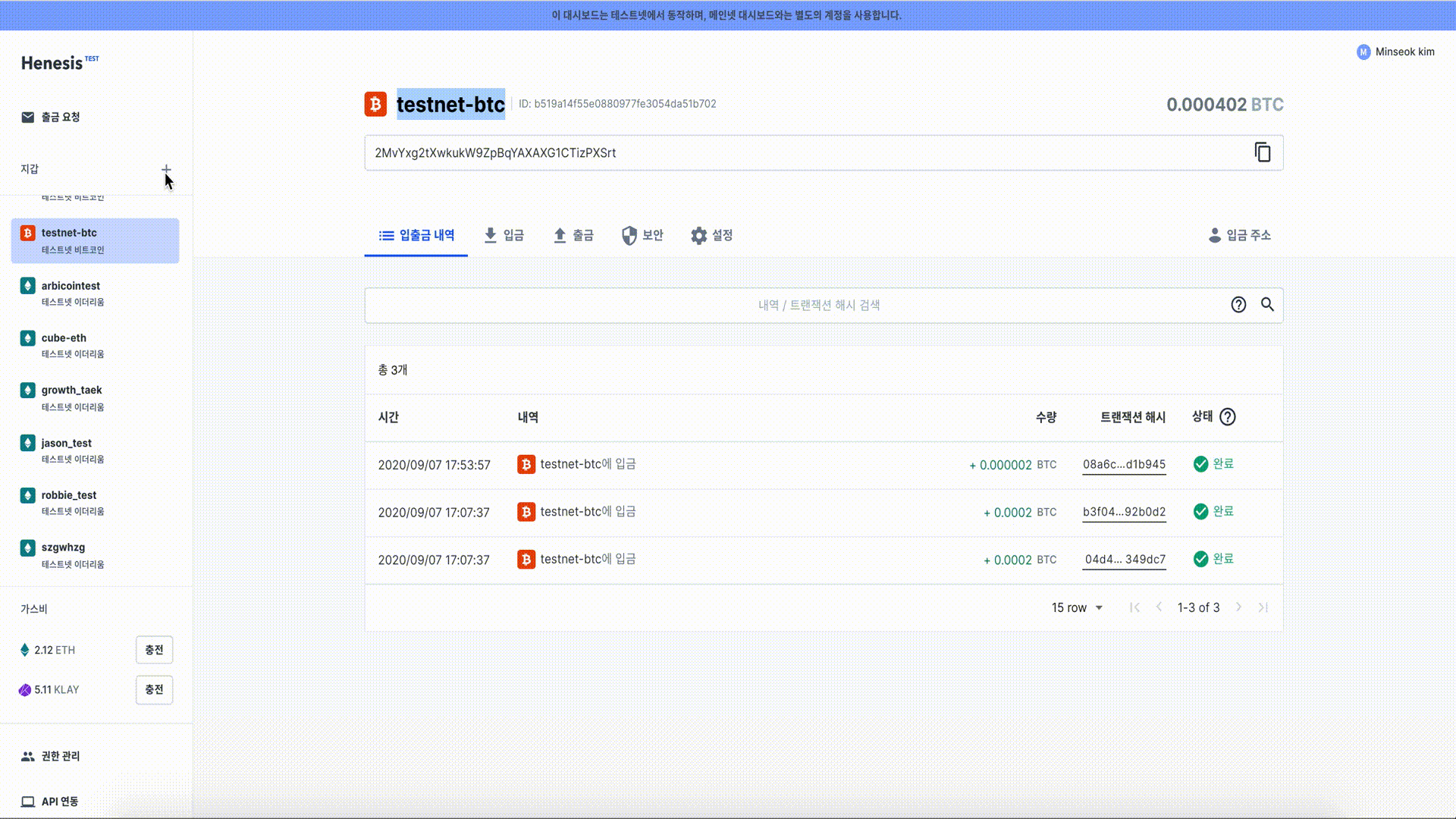Click the Ethereum icon of arbicointest wallet
The height and width of the screenshot is (819, 1456).
(x=28, y=286)
